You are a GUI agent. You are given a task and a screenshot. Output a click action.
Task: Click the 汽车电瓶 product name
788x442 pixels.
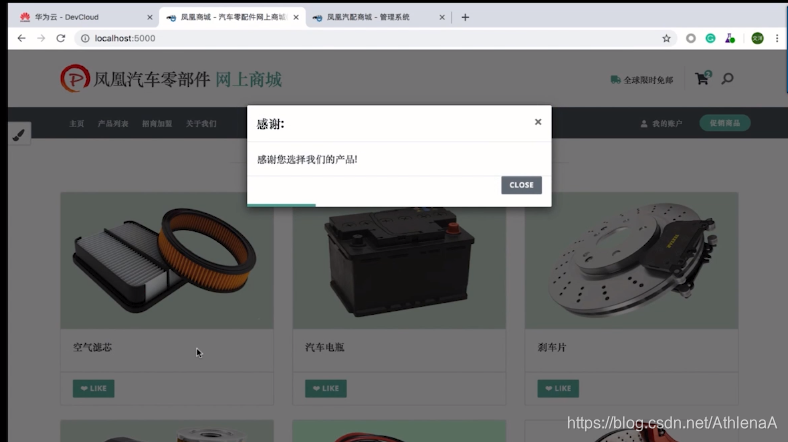[325, 347]
